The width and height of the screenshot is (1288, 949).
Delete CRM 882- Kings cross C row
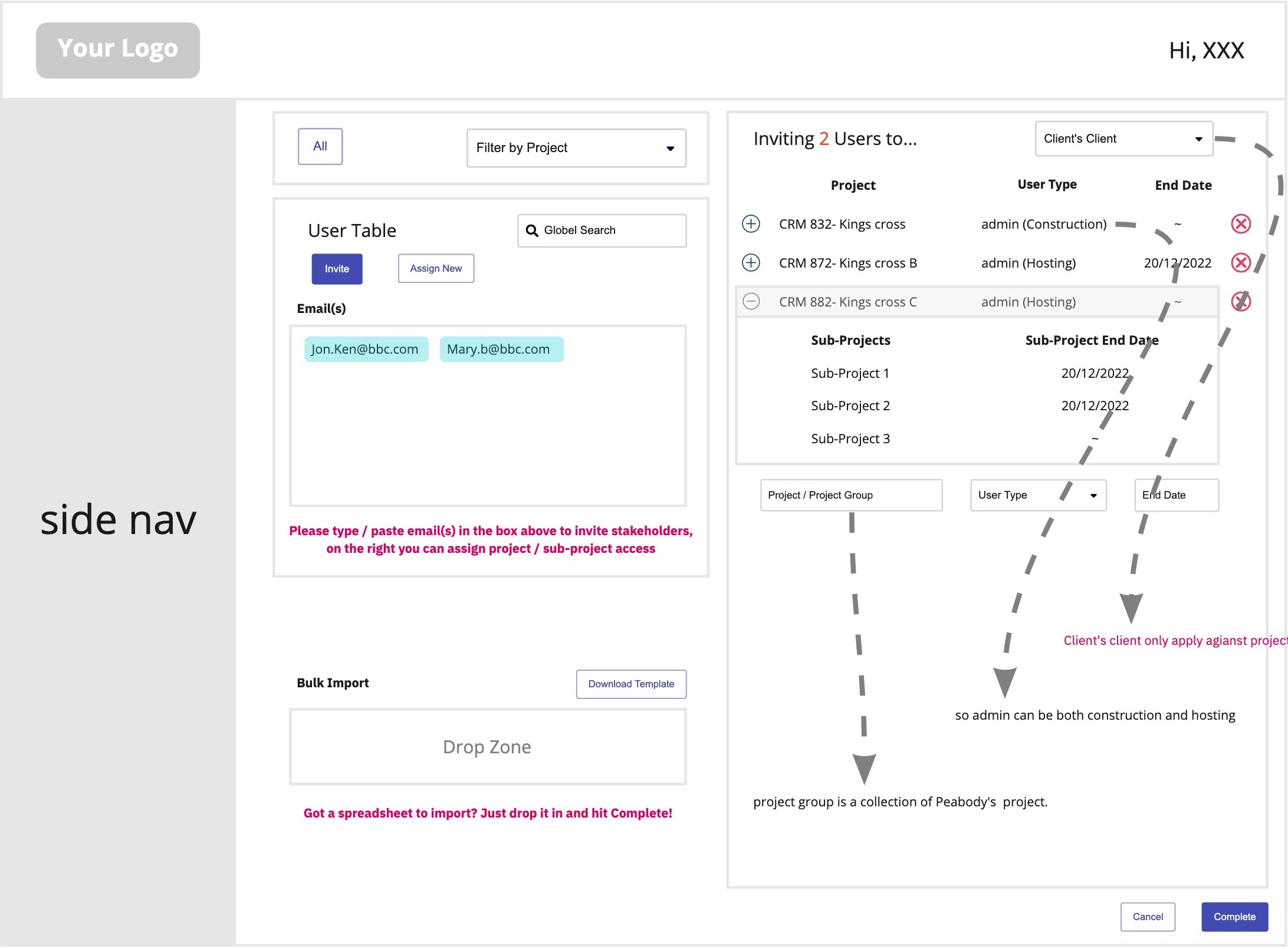[1241, 302]
